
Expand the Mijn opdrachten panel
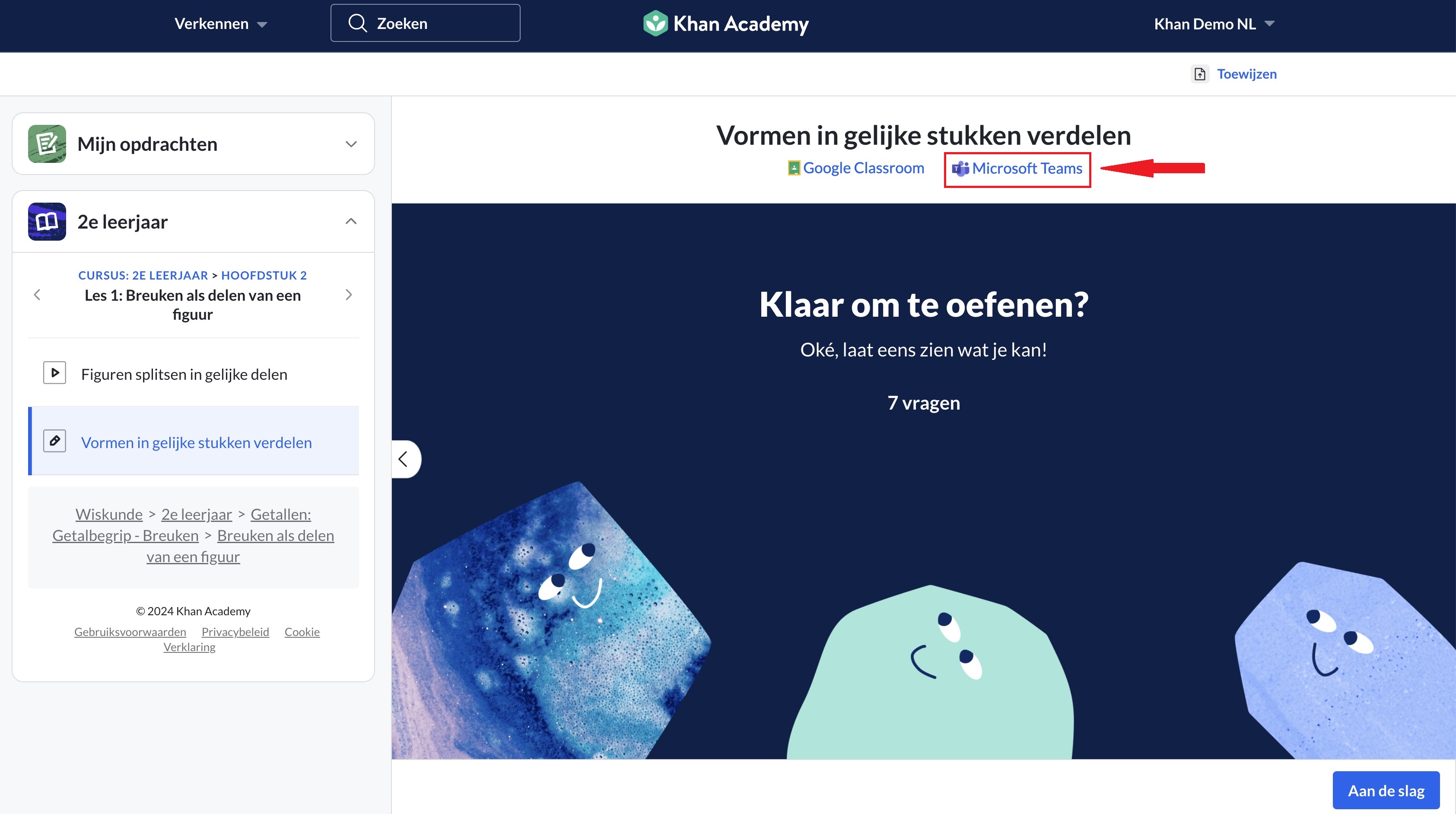351,144
